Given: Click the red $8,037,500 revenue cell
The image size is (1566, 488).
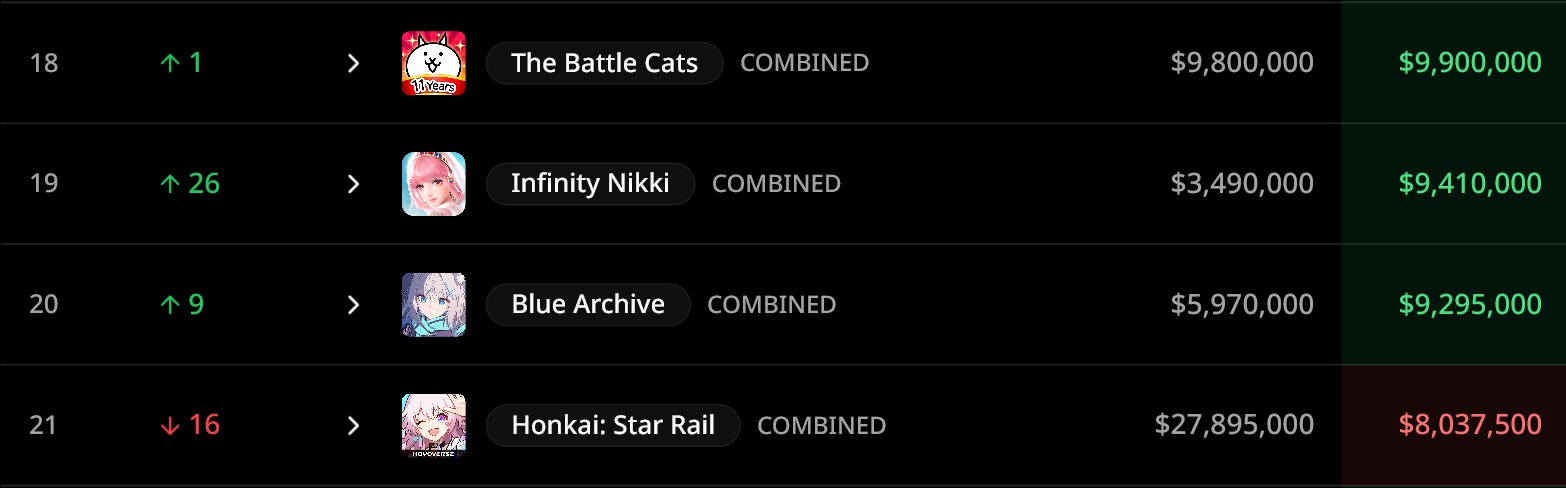Looking at the screenshot, I should (1470, 425).
